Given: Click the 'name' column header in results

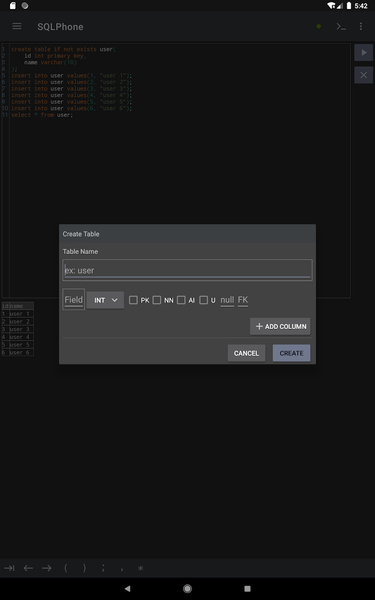Looking at the screenshot, I should pos(21,306).
